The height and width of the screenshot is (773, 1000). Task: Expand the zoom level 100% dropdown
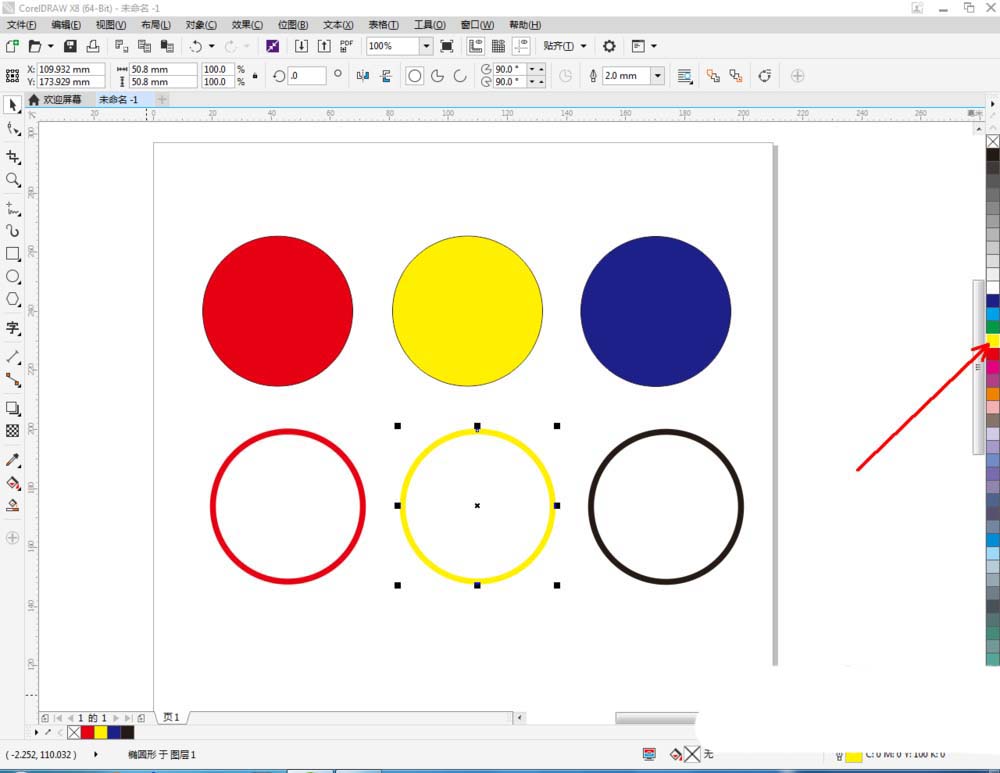pos(426,46)
